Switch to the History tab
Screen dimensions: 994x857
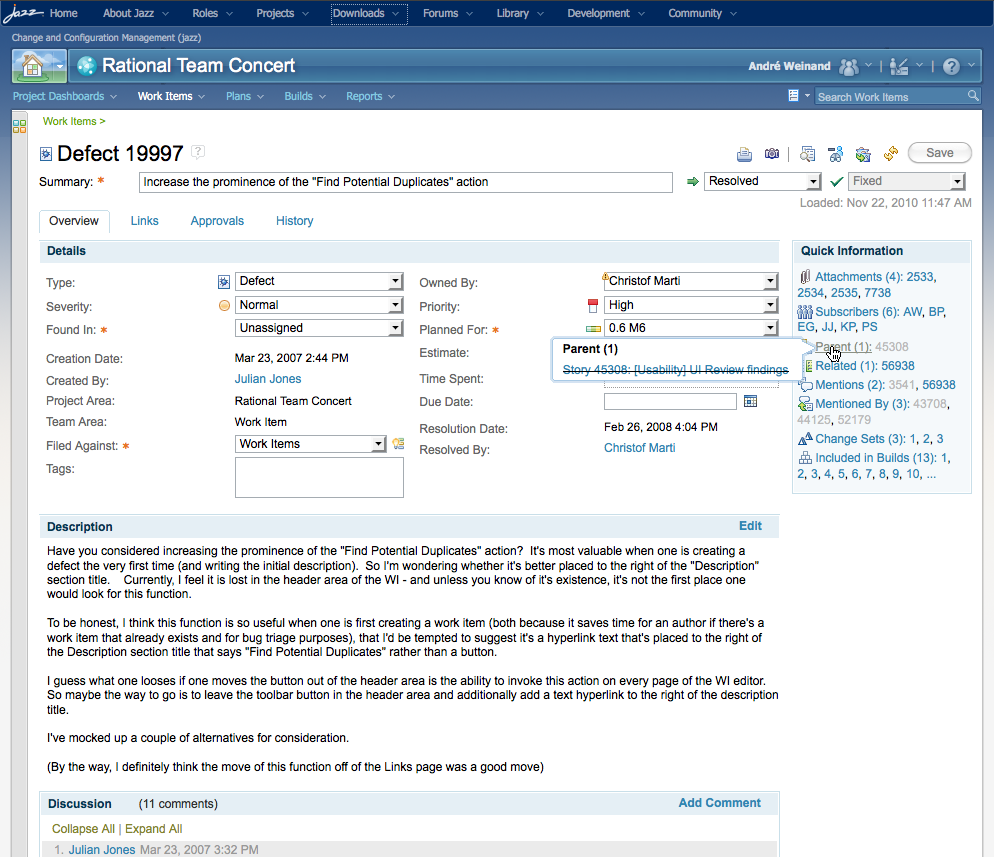pyautogui.click(x=294, y=221)
